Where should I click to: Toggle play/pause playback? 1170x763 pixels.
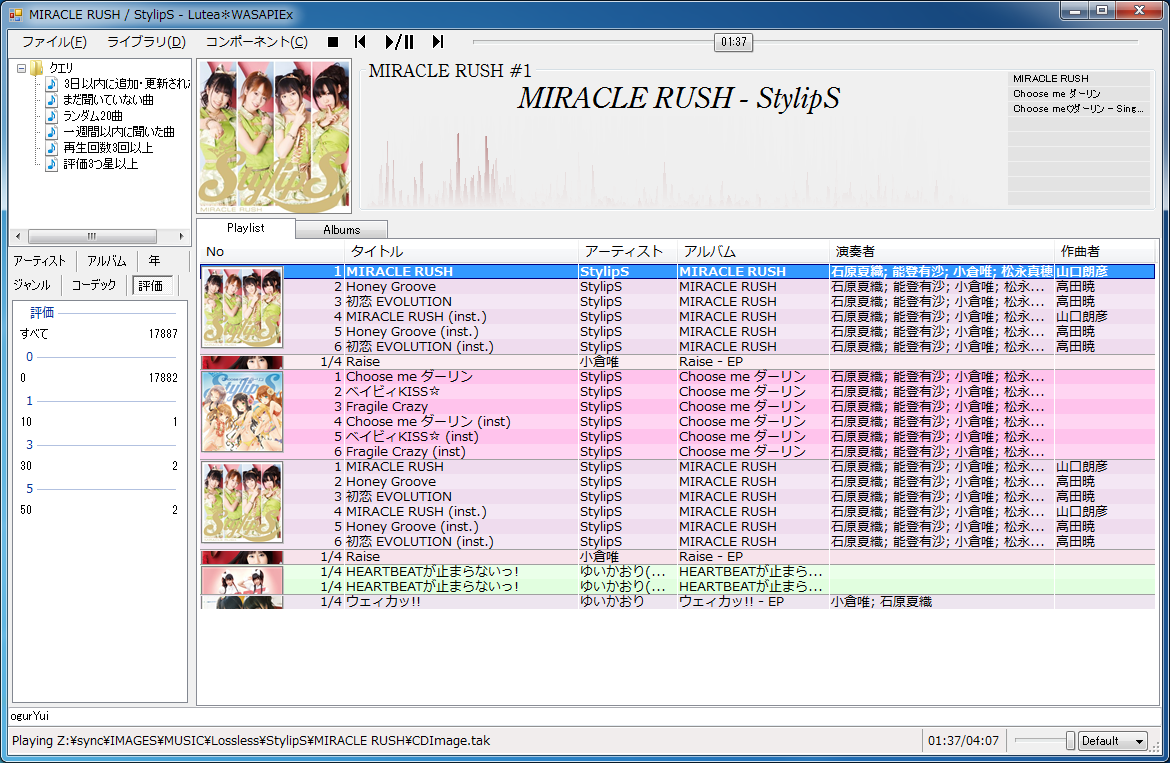click(x=399, y=42)
